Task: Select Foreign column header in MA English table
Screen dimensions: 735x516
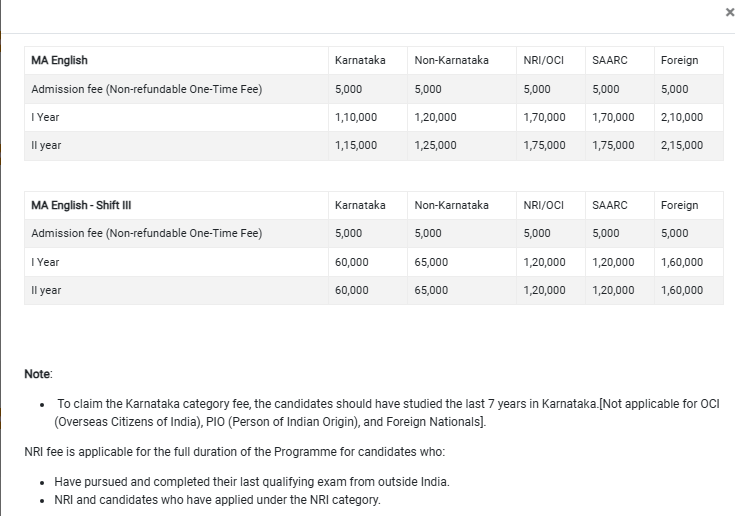Action: click(679, 60)
